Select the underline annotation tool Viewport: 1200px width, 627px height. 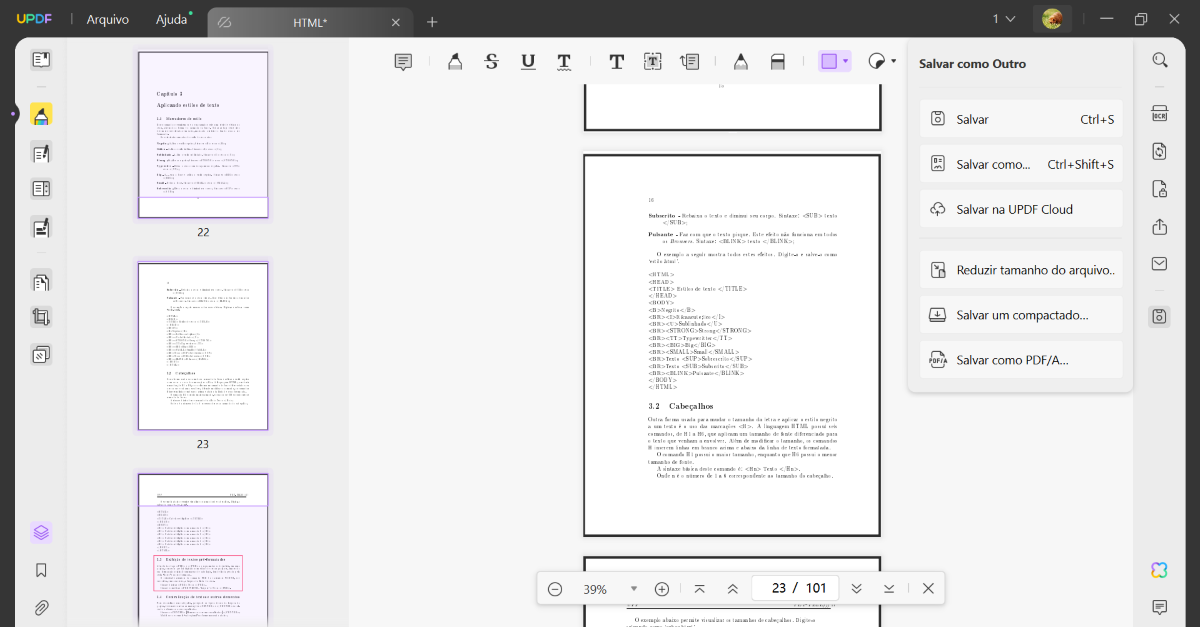click(x=527, y=61)
